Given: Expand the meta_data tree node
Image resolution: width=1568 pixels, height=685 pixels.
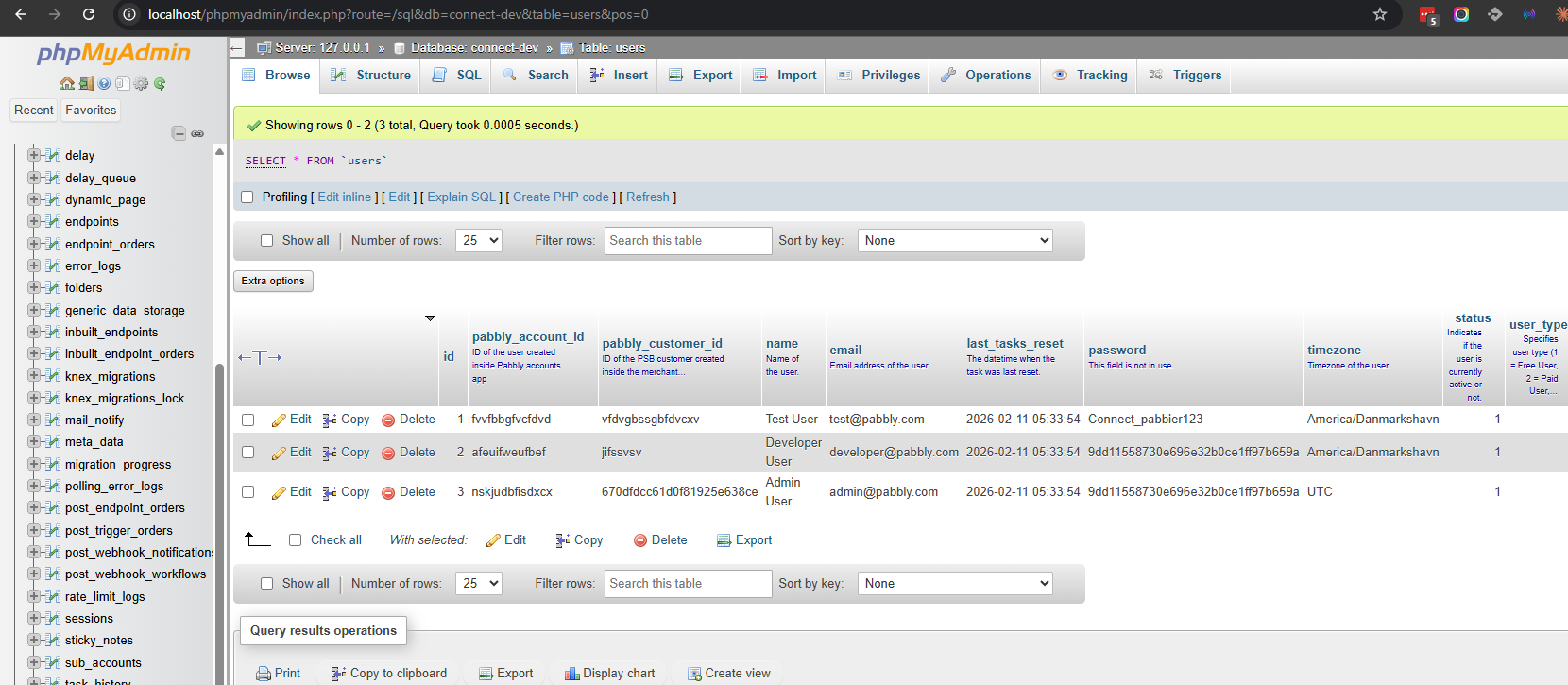Looking at the screenshot, I should click(34, 442).
